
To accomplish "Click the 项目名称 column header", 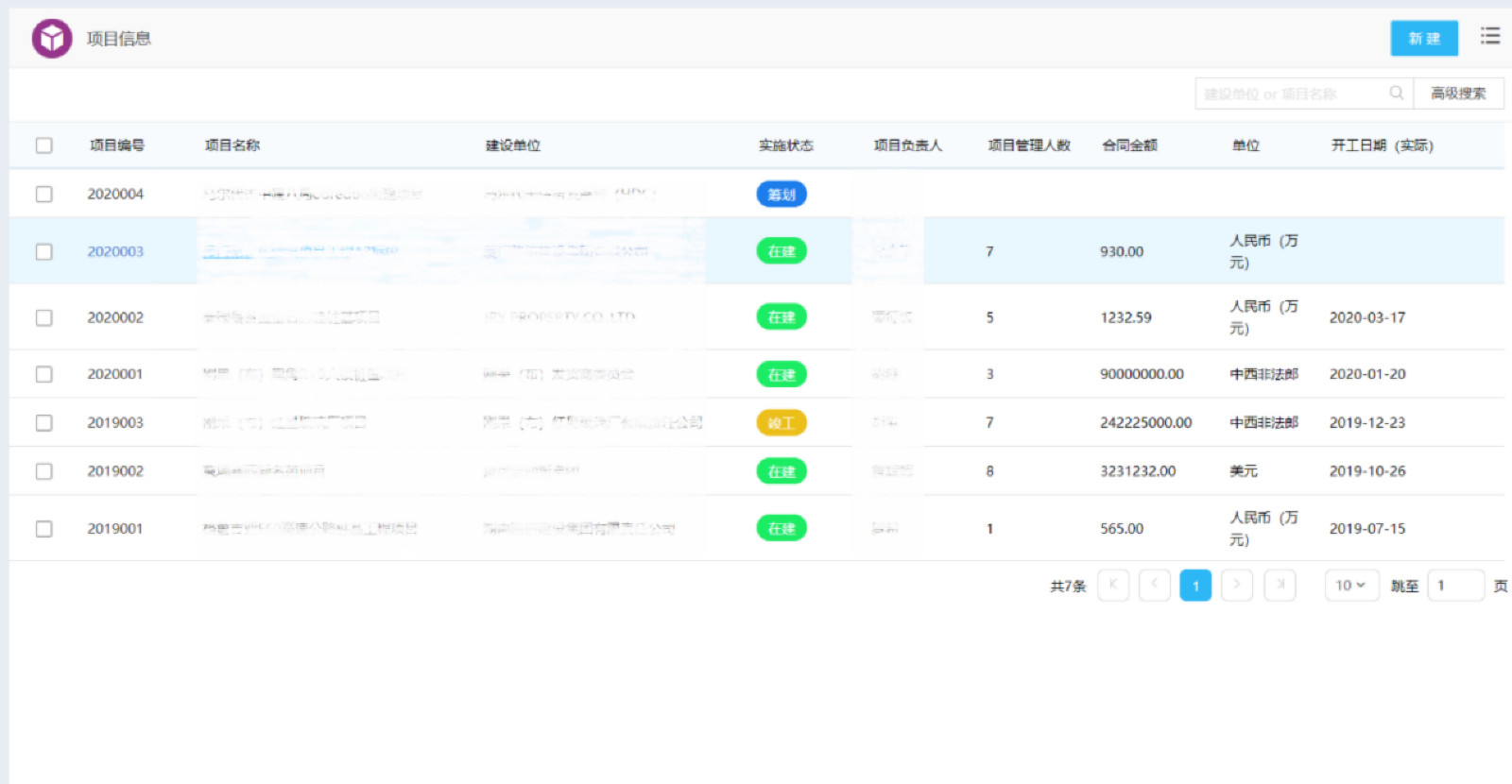I will (232, 145).
